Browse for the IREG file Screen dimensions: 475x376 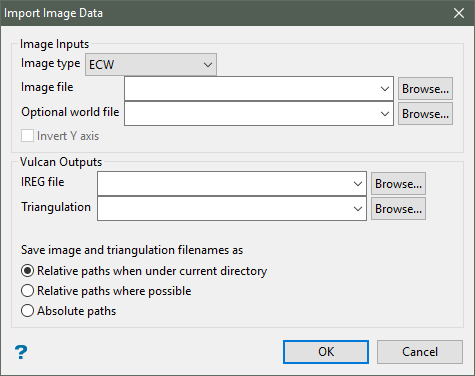click(x=398, y=184)
